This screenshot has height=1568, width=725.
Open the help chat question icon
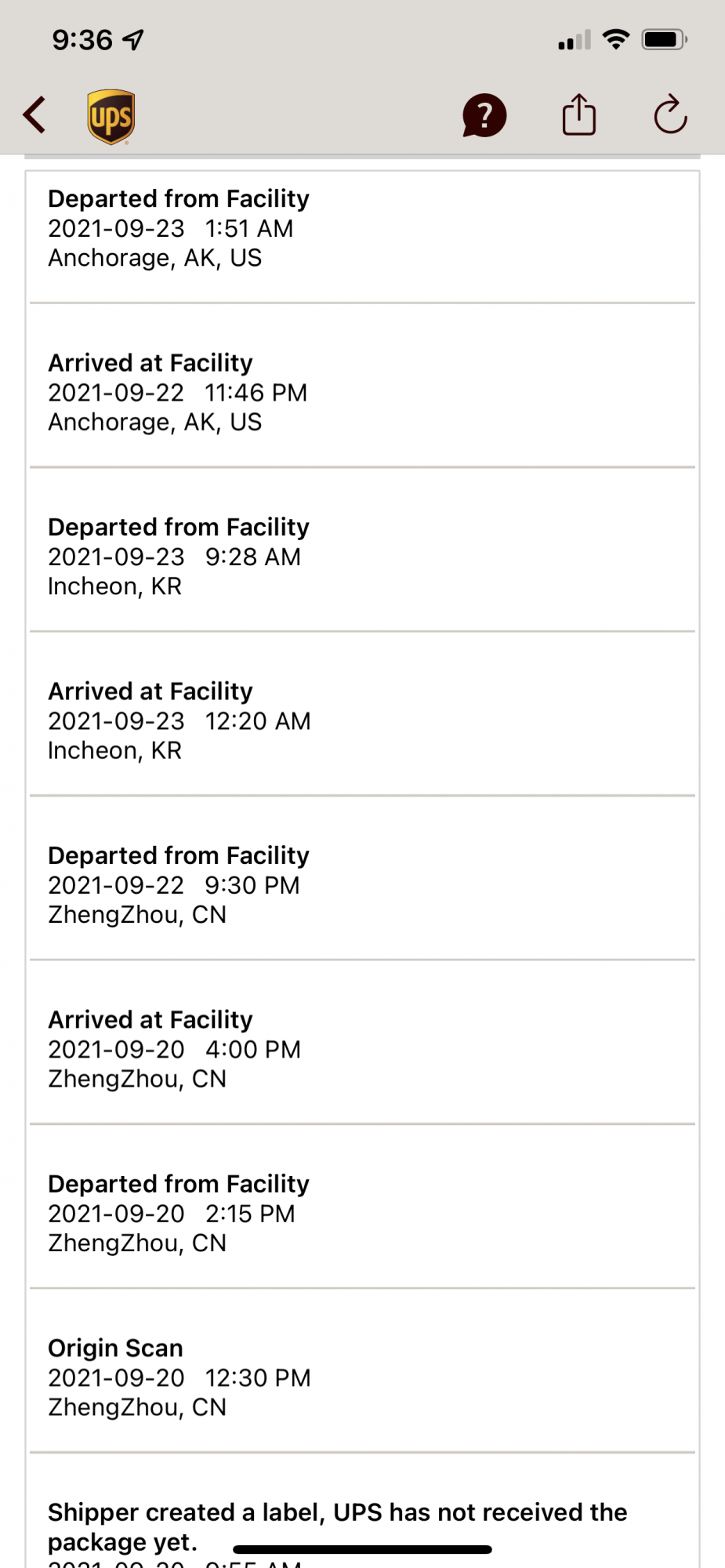click(484, 115)
